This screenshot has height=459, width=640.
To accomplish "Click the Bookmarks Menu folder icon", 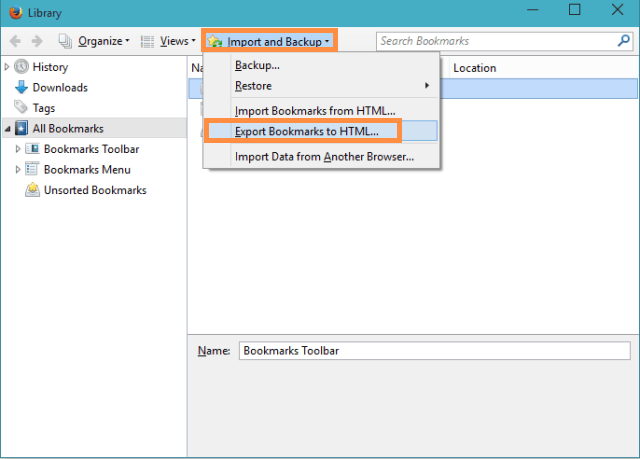I will pos(32,169).
